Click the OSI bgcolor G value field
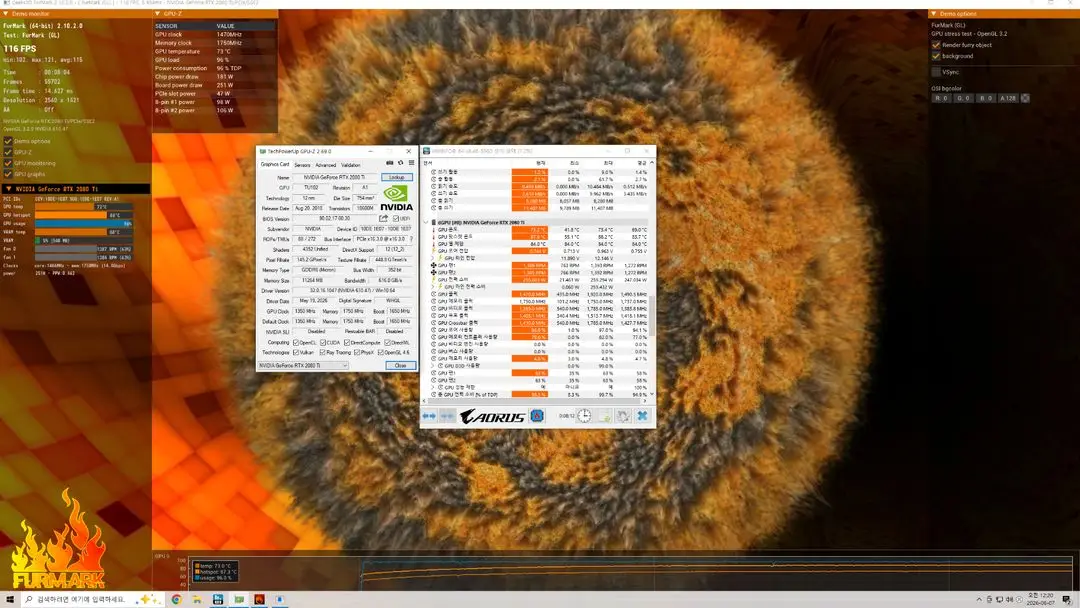This screenshot has width=1080, height=608. (x=963, y=98)
